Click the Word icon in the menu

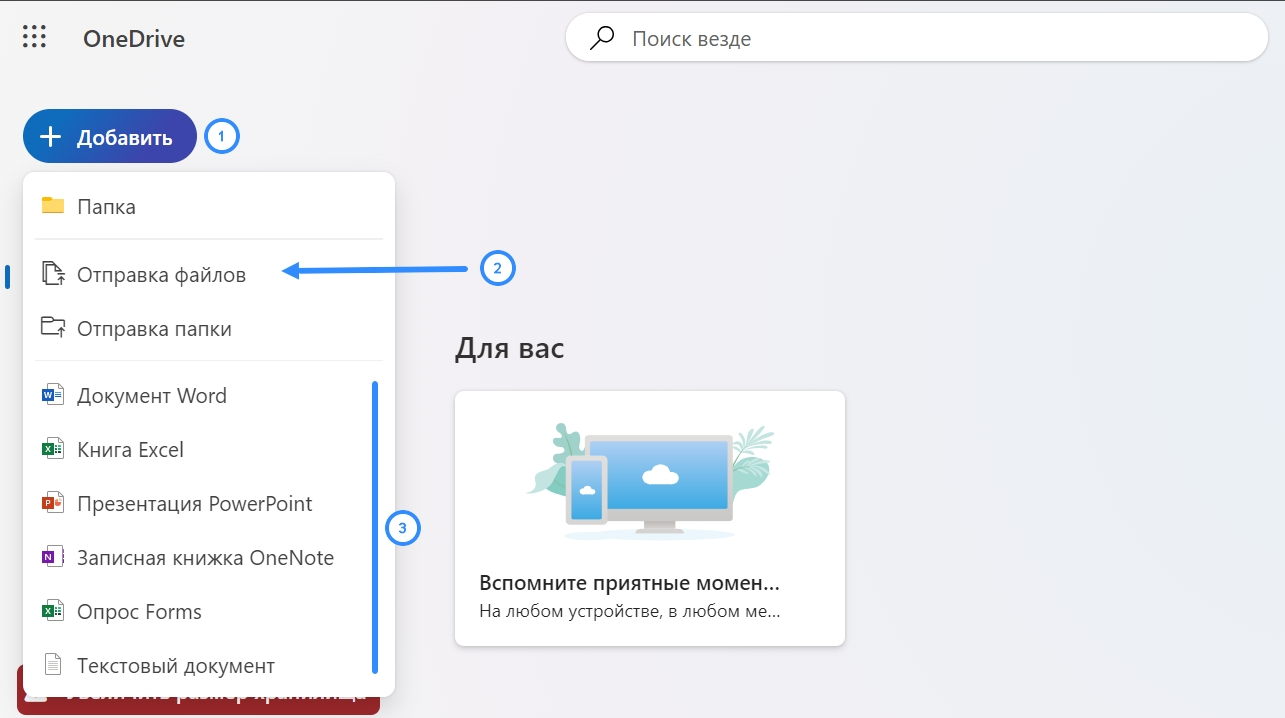tap(53, 395)
